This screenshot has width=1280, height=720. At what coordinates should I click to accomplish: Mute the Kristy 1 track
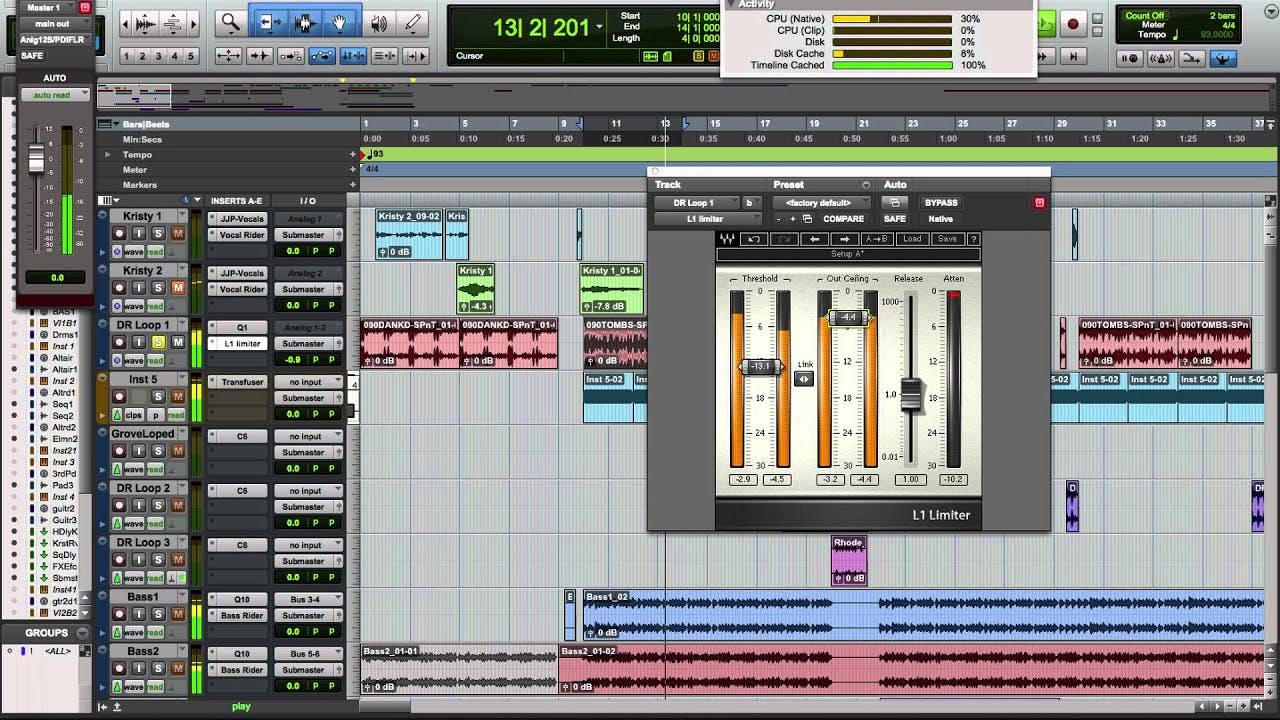pyautogui.click(x=178, y=233)
